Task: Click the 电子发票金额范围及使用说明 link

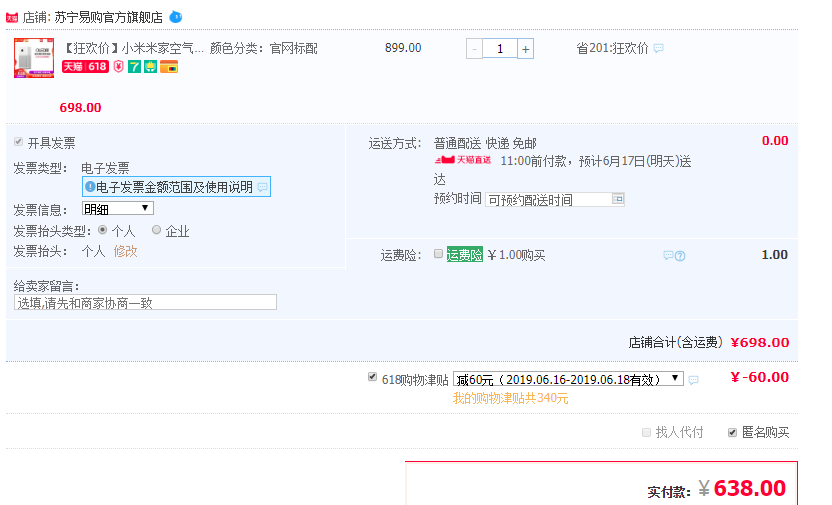Action: click(x=174, y=187)
